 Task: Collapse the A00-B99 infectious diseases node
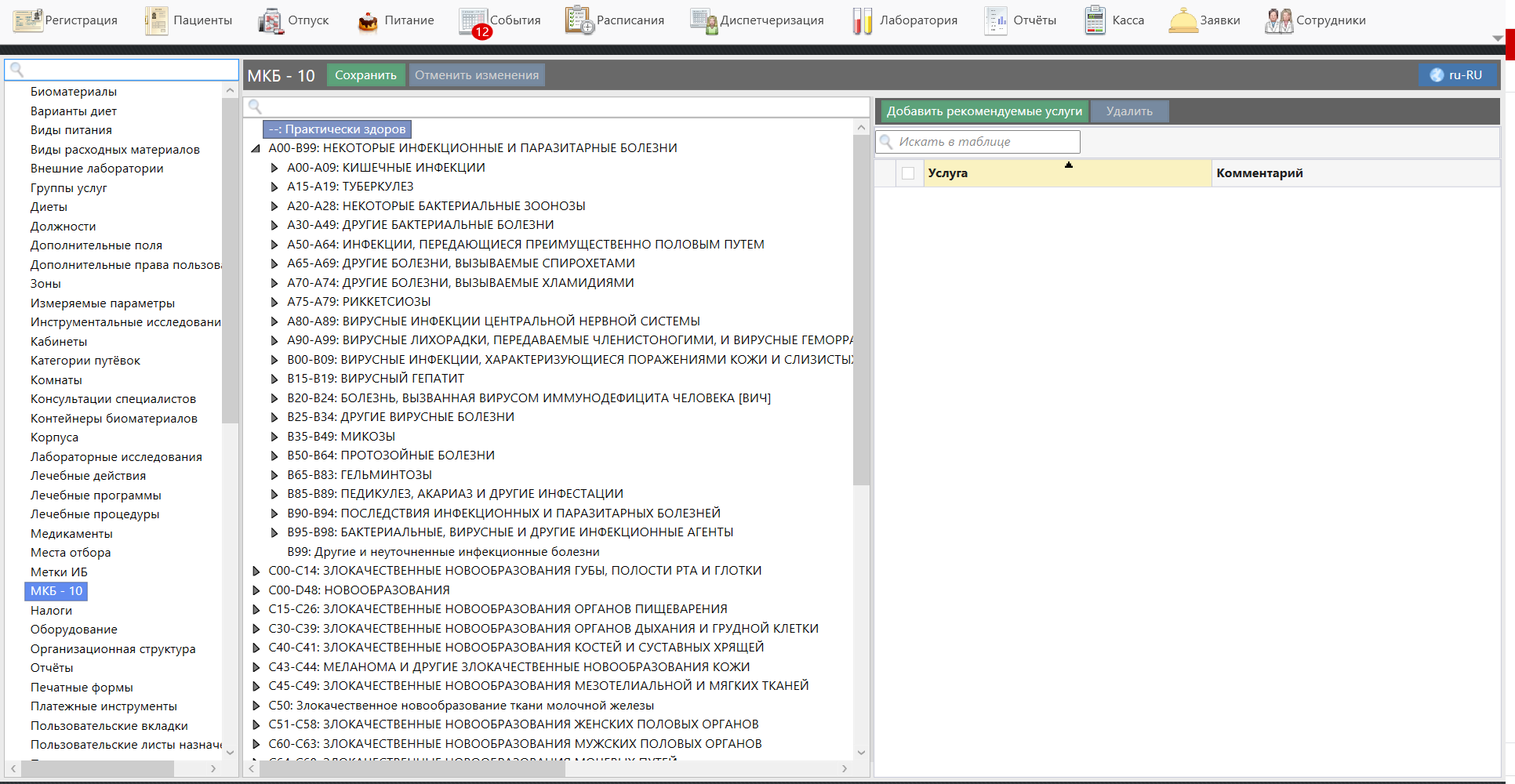pos(256,148)
